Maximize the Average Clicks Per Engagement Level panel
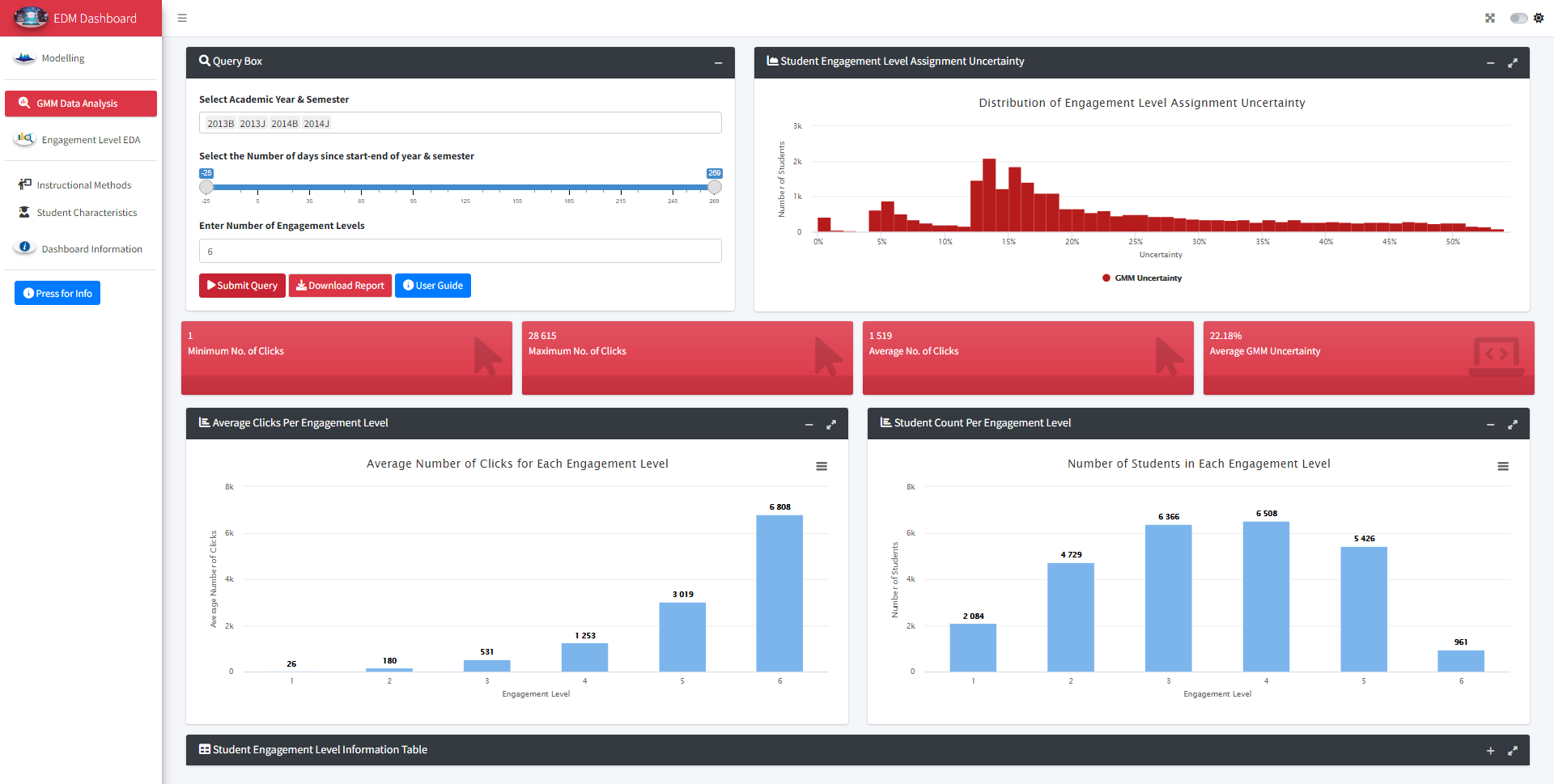Image resolution: width=1554 pixels, height=784 pixels. (x=830, y=425)
